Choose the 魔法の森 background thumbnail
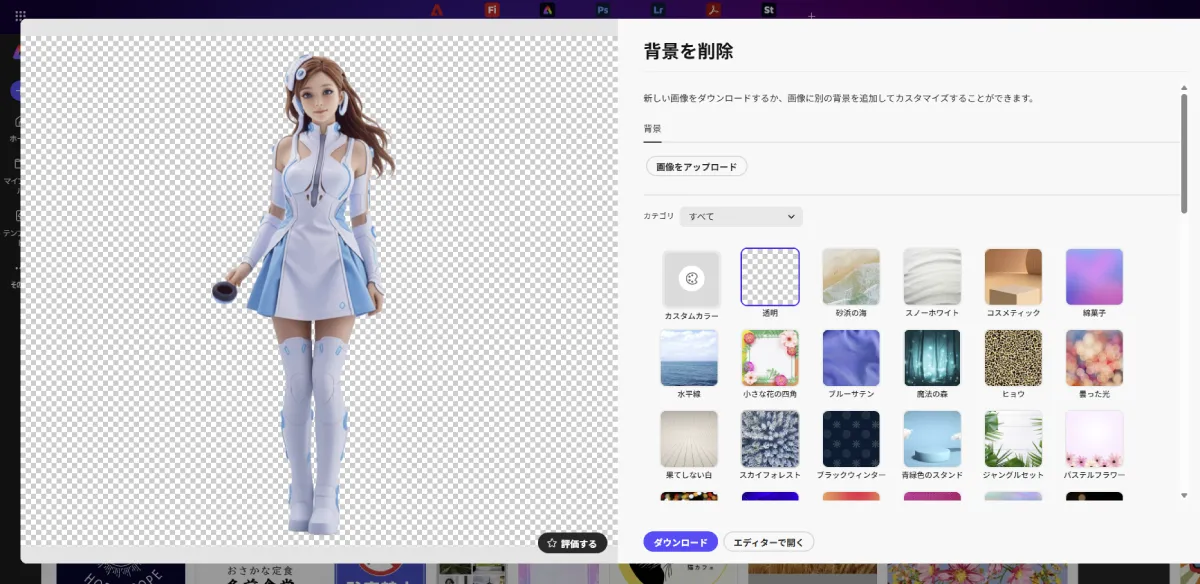The width and height of the screenshot is (1200, 584). coord(932,358)
